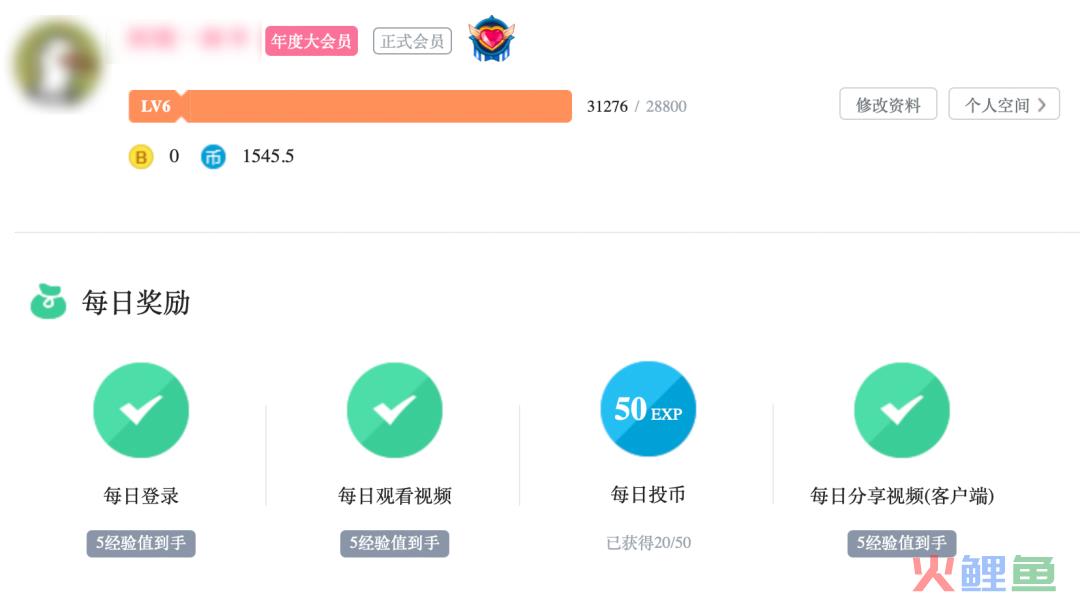The height and width of the screenshot is (597, 1080).
Task: Open 个人空间 personal space
Action: pos(1004,104)
